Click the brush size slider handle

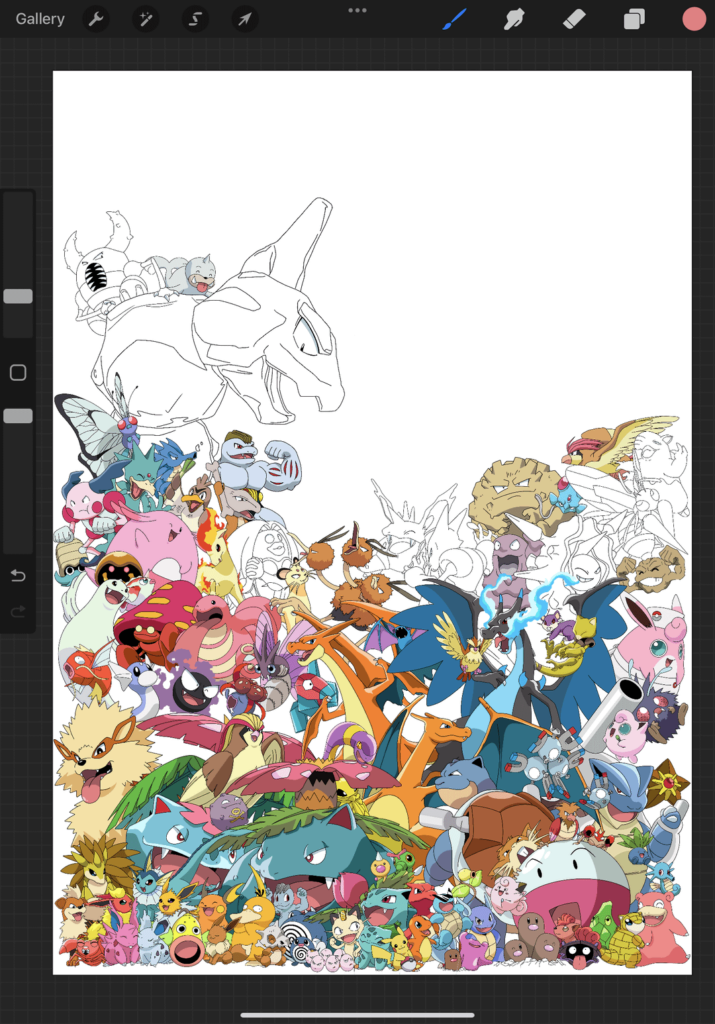pyautogui.click(x=18, y=296)
